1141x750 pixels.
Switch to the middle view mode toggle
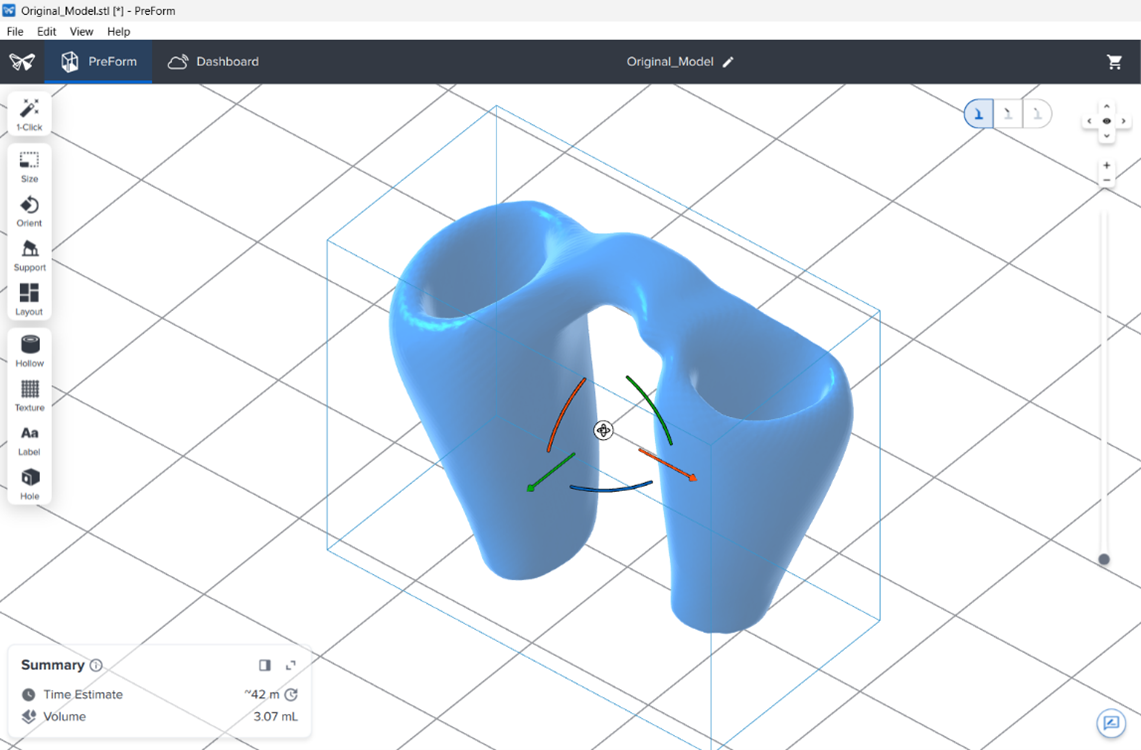(1008, 114)
